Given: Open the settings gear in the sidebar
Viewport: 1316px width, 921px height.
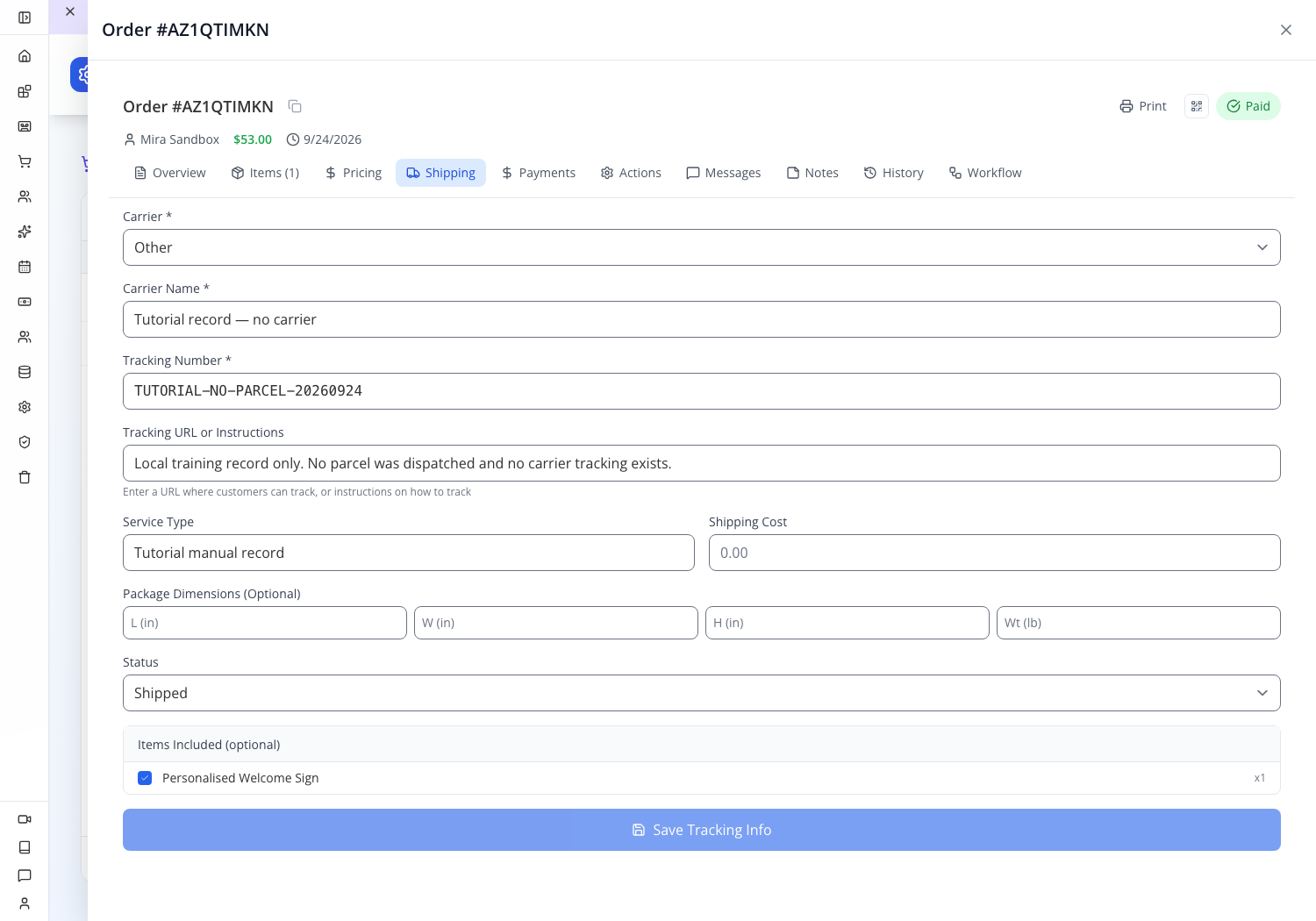Looking at the screenshot, I should (25, 407).
